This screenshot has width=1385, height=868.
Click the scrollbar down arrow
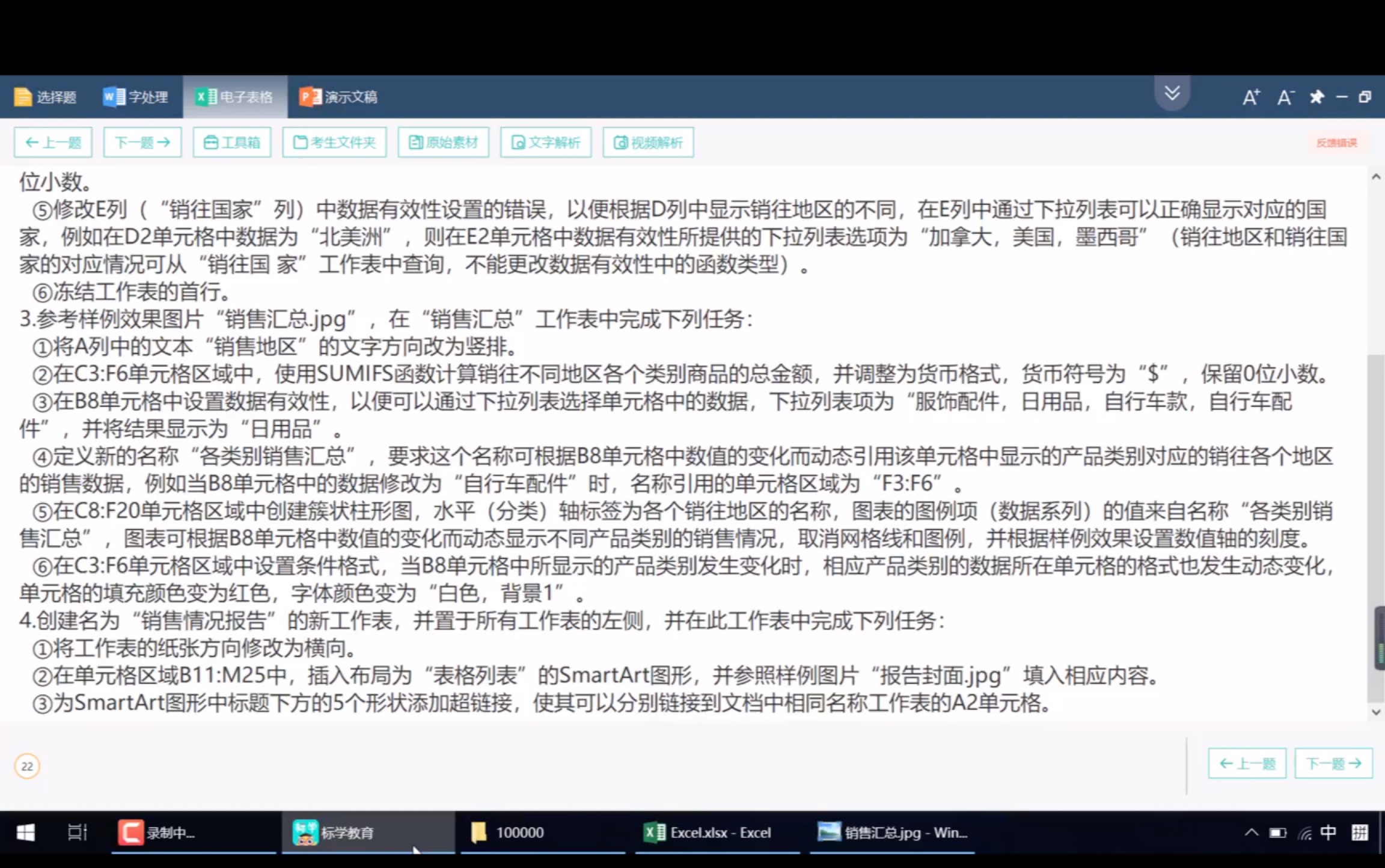[1376, 712]
